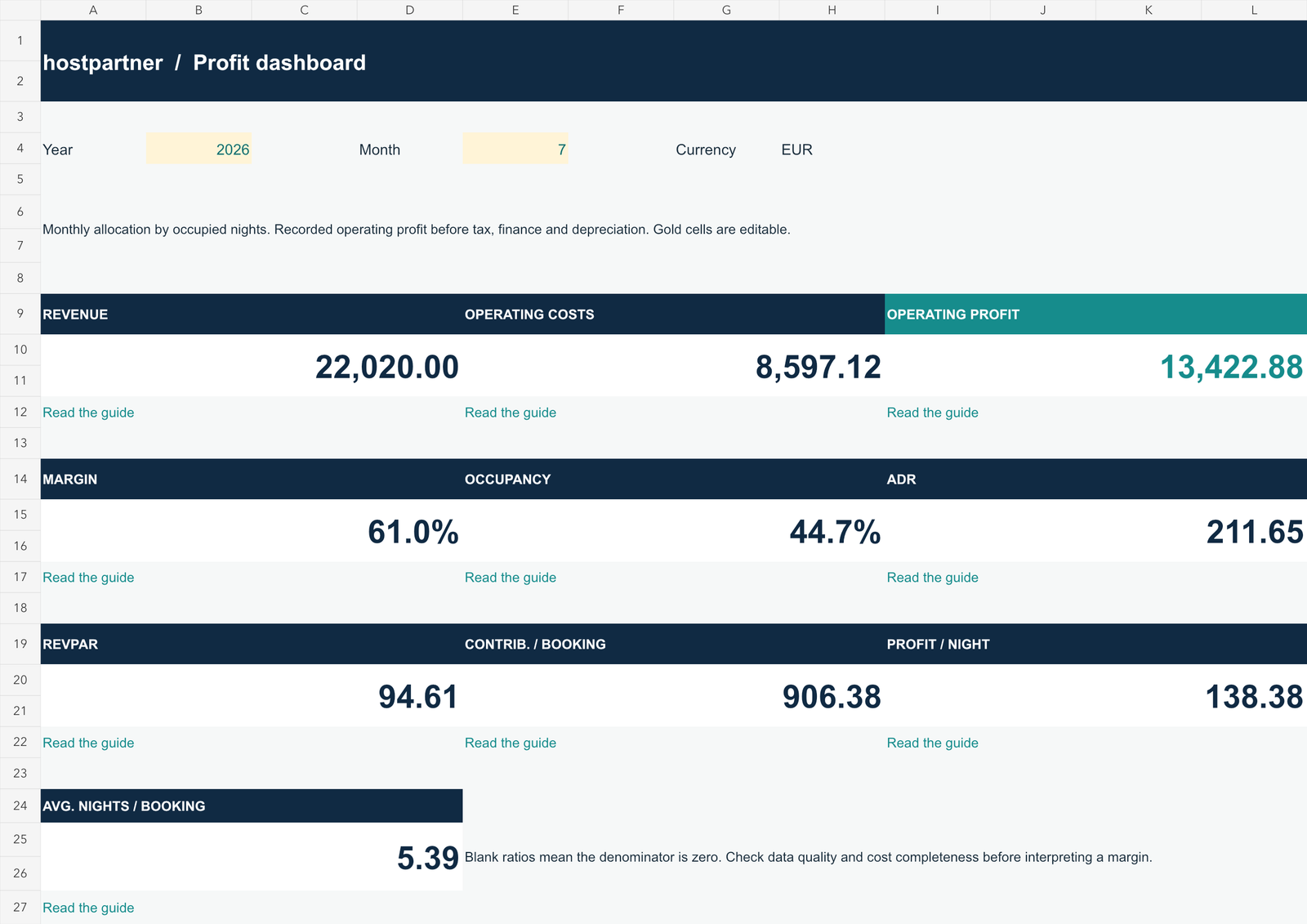Screen dimensions: 1307x924
Task: Follow the Read the guide link under Margin
Action: tap(88, 578)
